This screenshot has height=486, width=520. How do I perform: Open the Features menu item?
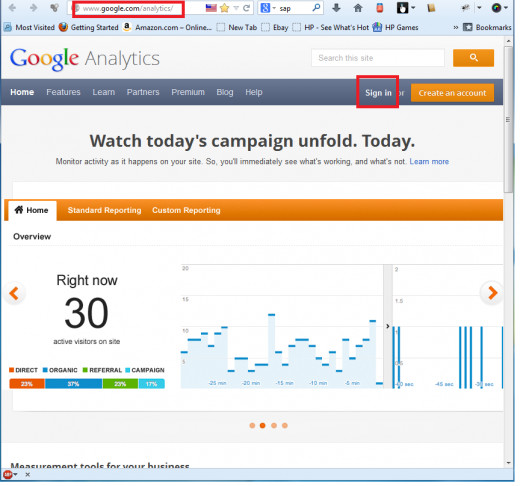[63, 92]
